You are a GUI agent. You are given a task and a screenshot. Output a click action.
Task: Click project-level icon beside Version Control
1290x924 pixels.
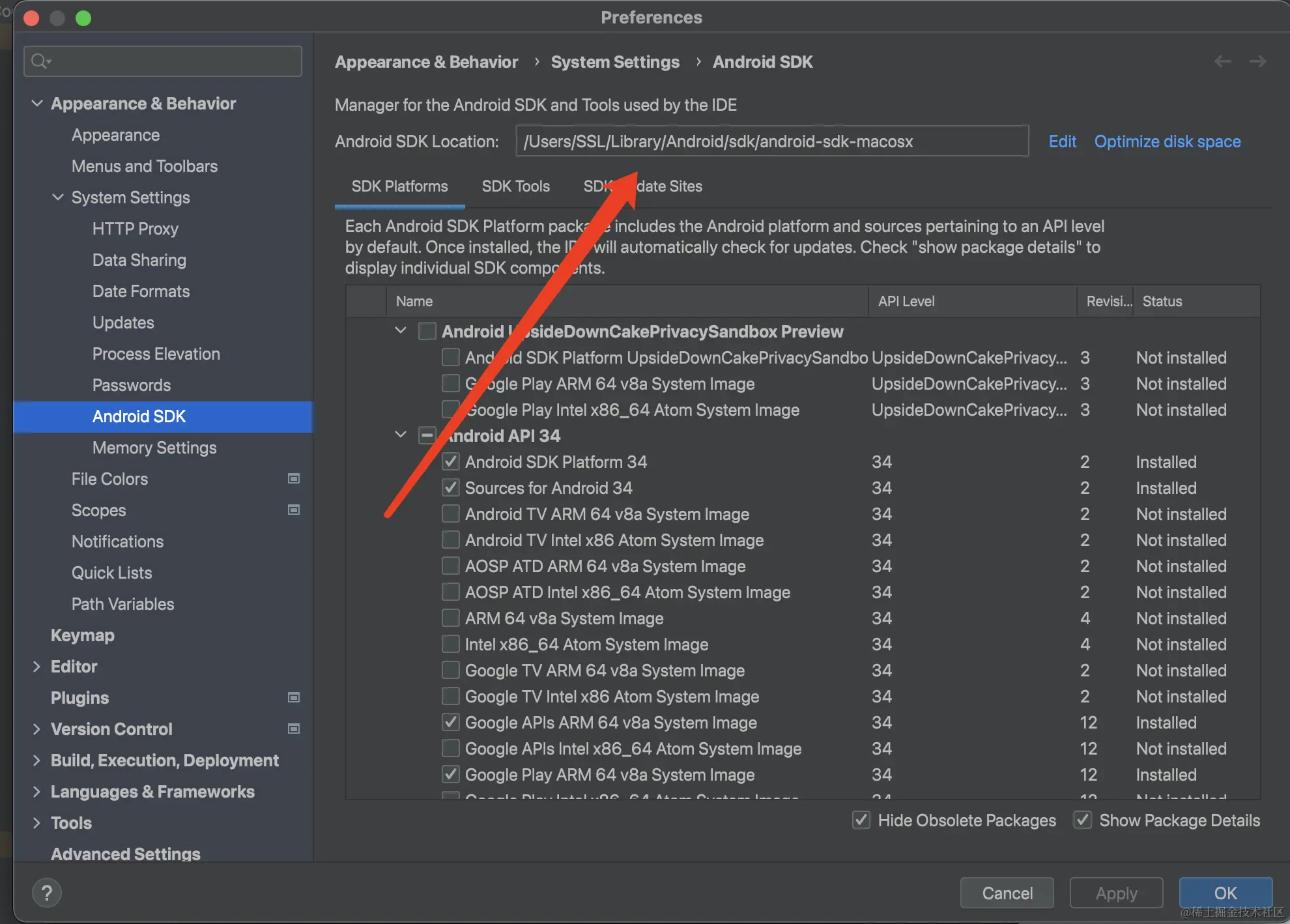point(294,729)
